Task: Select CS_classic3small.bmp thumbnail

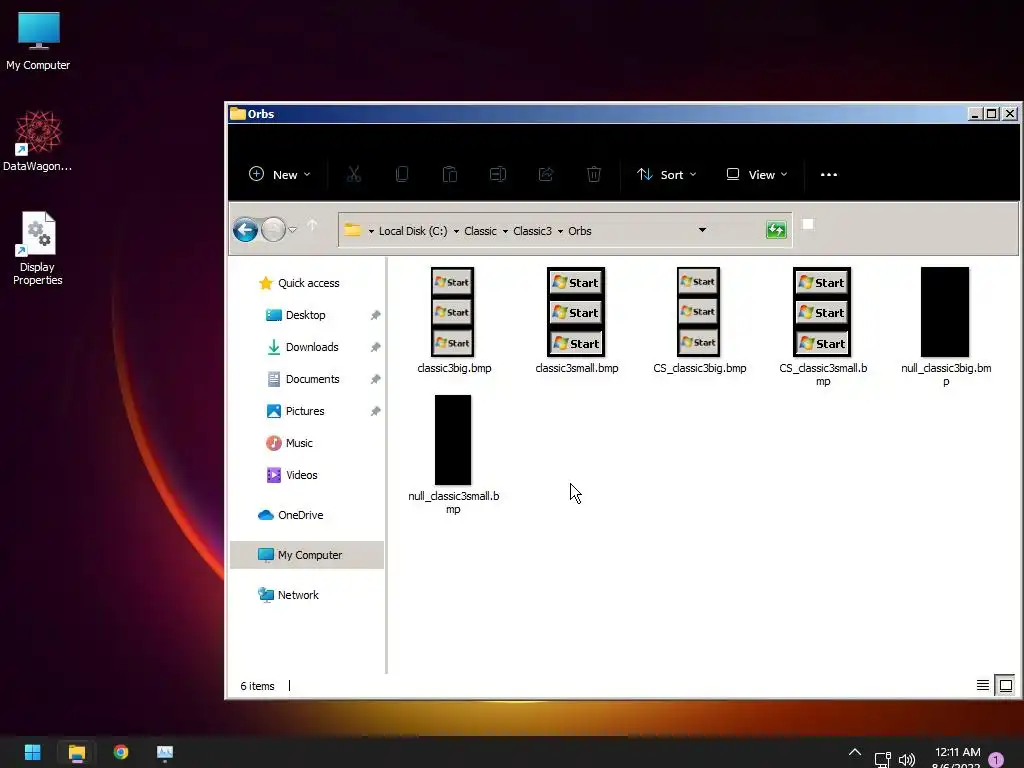Action: pyautogui.click(x=822, y=312)
